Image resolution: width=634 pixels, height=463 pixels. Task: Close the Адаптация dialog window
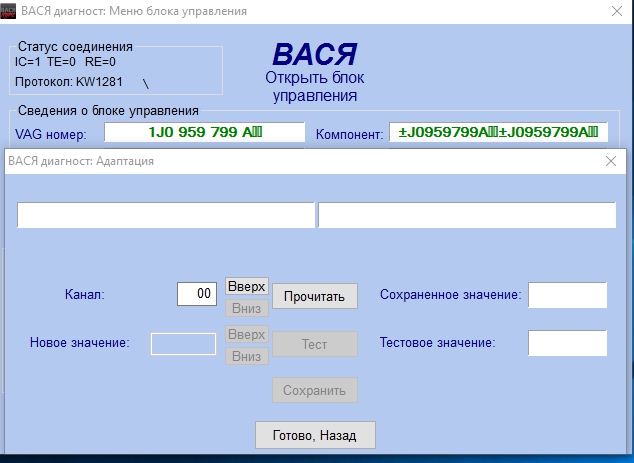point(611,161)
